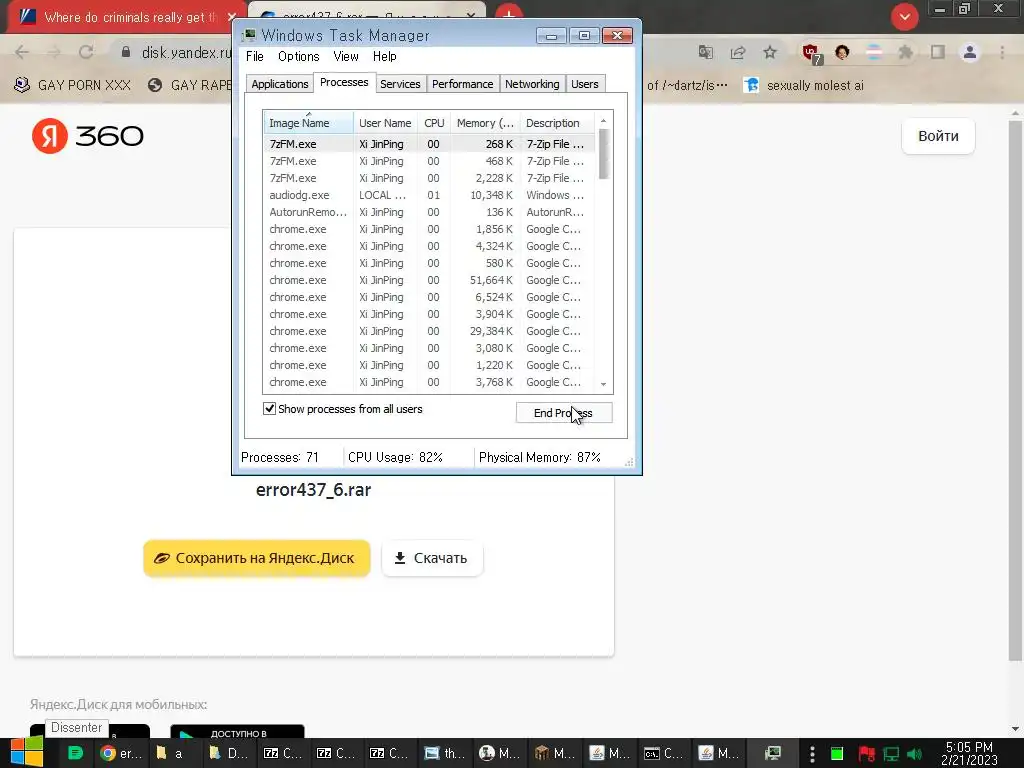Click the taskbar clock showing 5:05 PM
The width and height of the screenshot is (1024, 768).
click(x=969, y=753)
